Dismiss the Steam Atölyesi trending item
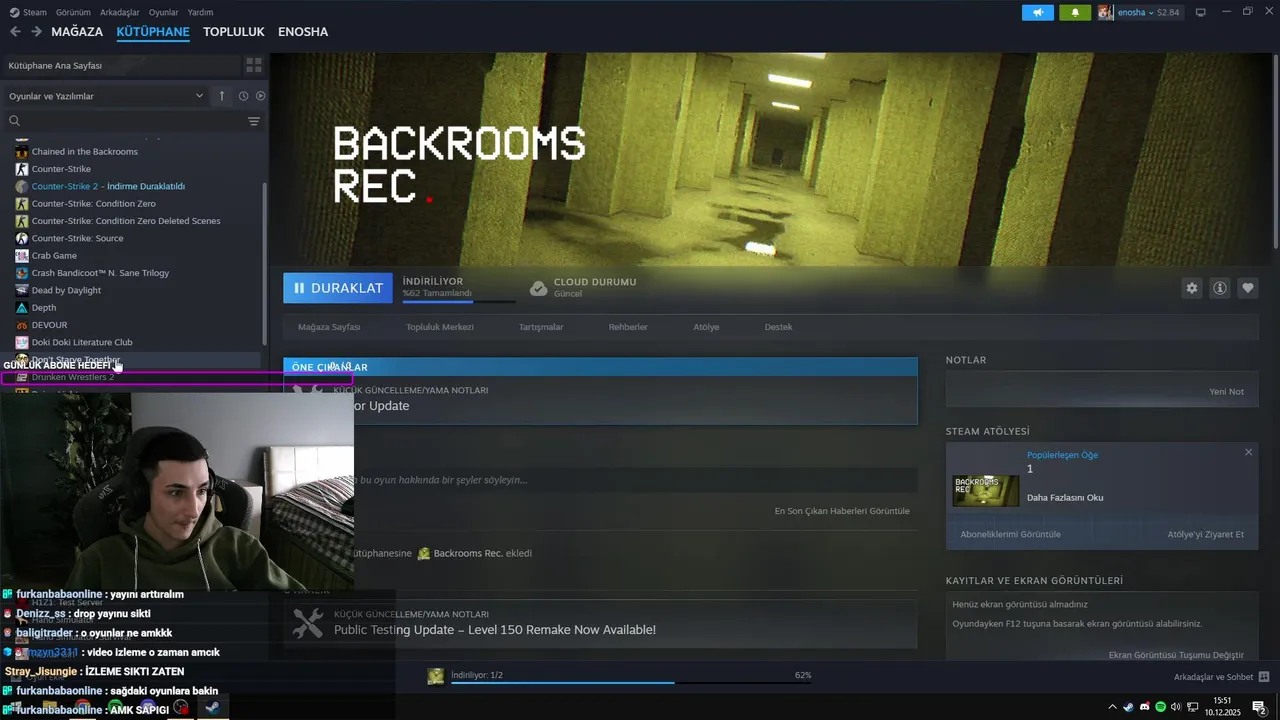Screen dimensions: 1280x720 click(1248, 453)
